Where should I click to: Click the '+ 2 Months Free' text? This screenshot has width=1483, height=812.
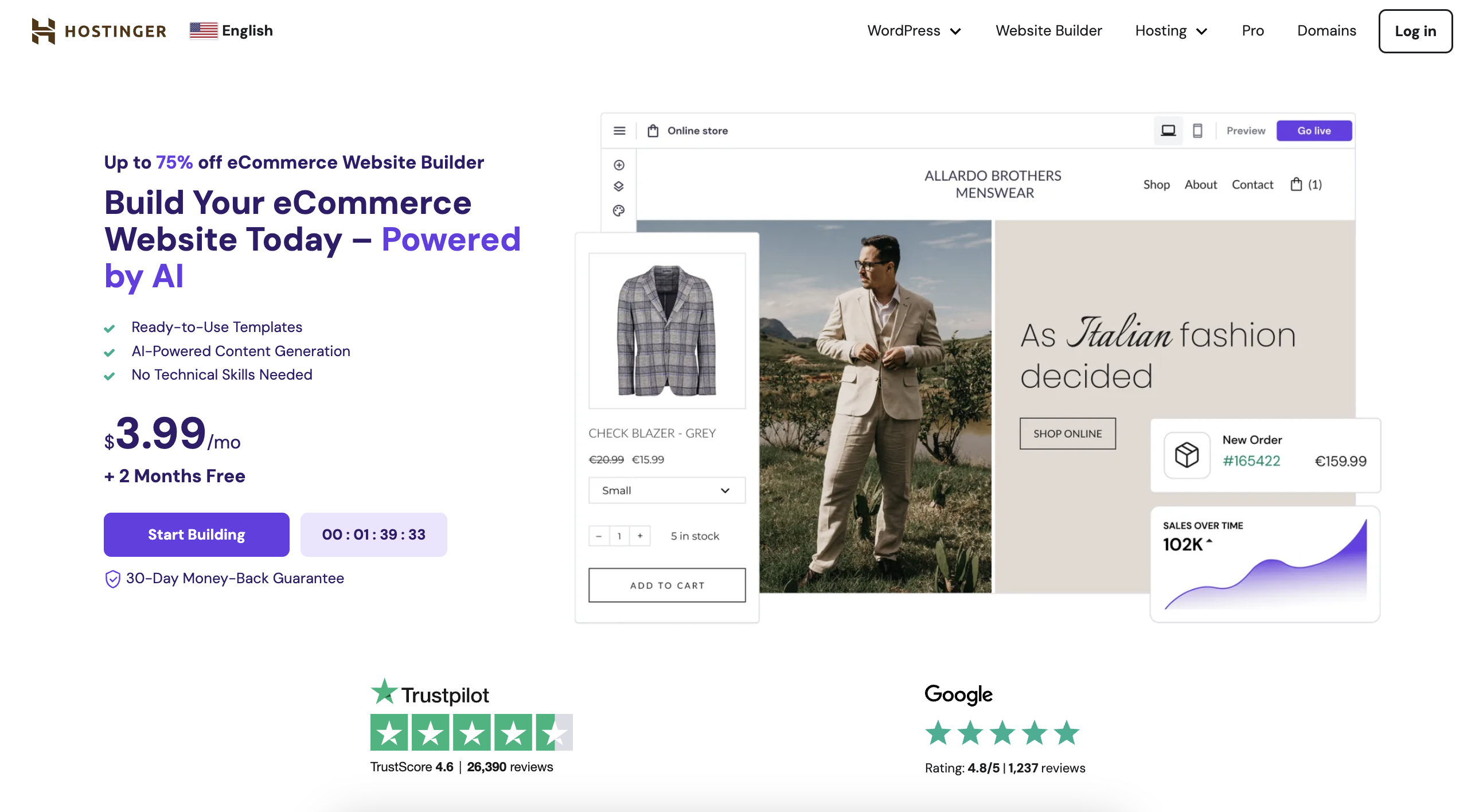pyautogui.click(x=174, y=476)
